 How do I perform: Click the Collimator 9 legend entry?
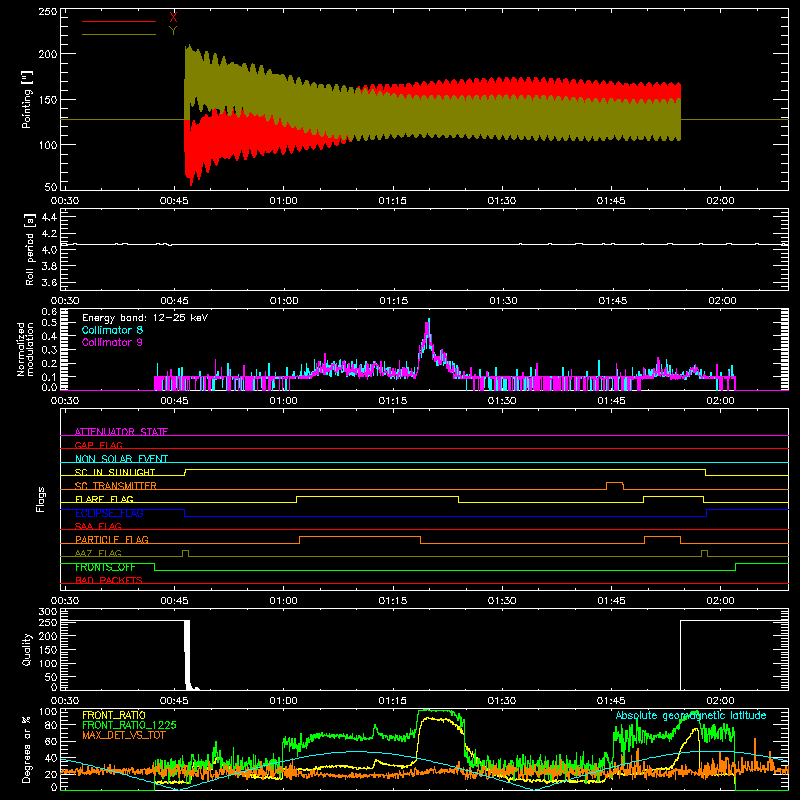[x=112, y=342]
